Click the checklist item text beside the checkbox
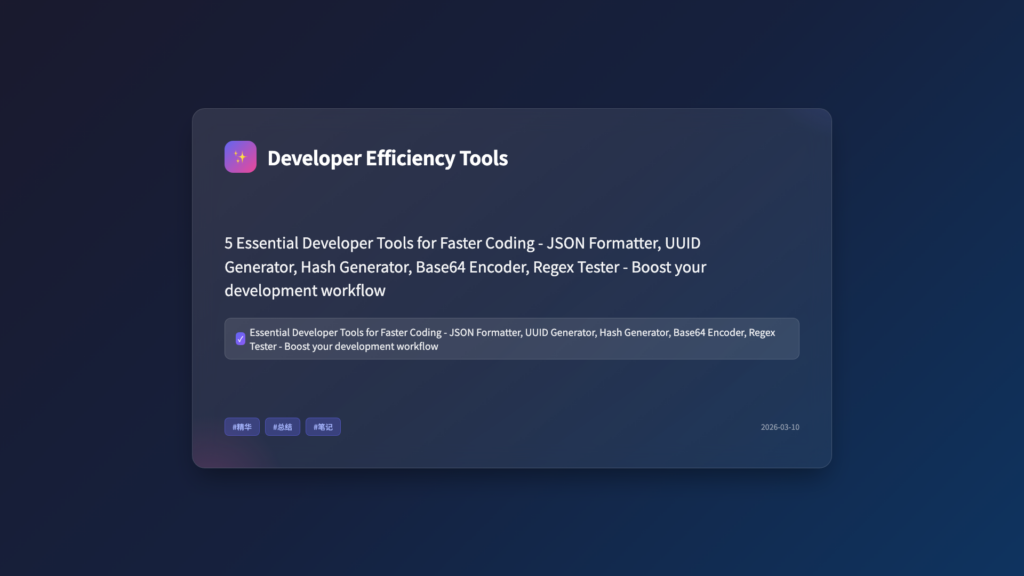The image size is (1024, 576). click(512, 339)
